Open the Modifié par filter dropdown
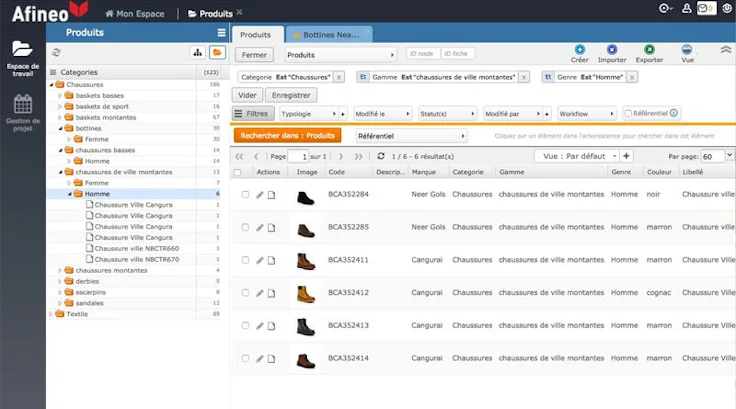Image resolution: width=736 pixels, height=409 pixels. pyautogui.click(x=513, y=114)
